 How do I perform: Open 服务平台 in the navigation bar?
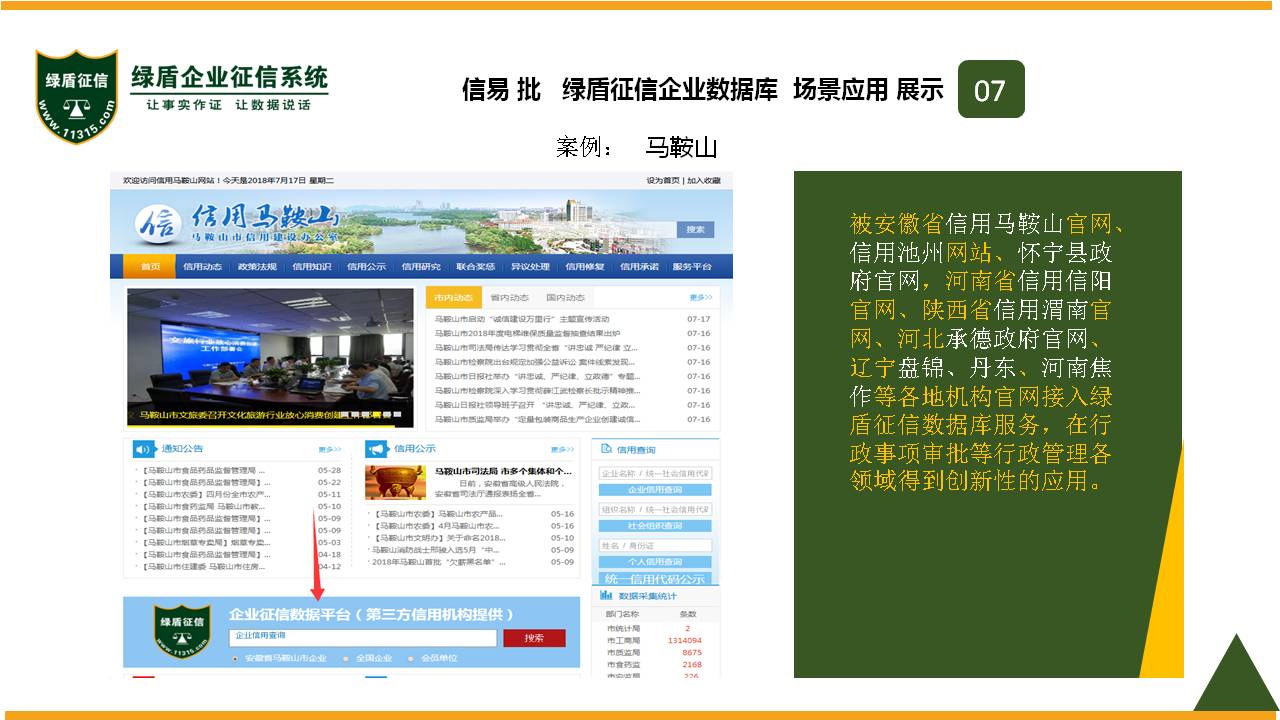[692, 267]
